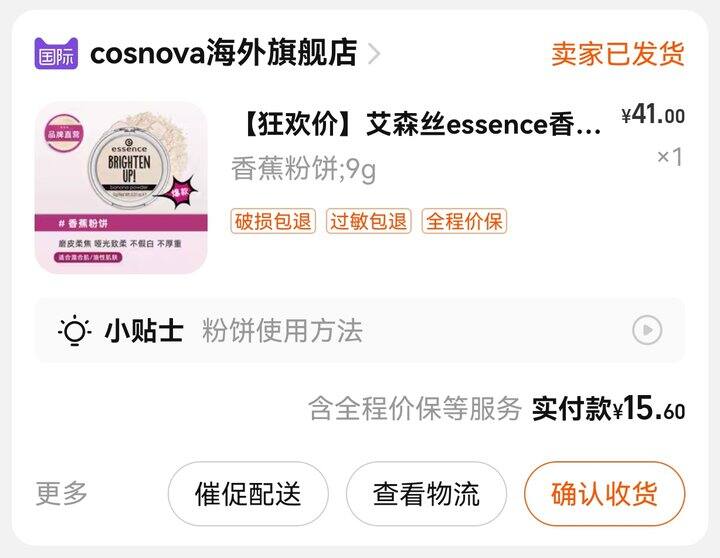View 含全程价保等服务 details
720x558 pixels.
coord(415,409)
